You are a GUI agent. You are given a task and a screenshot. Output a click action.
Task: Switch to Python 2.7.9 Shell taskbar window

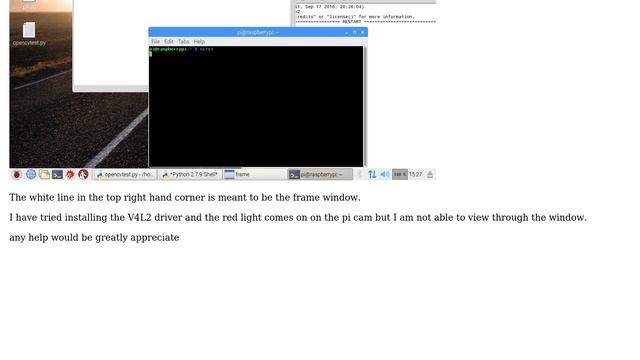point(190,174)
